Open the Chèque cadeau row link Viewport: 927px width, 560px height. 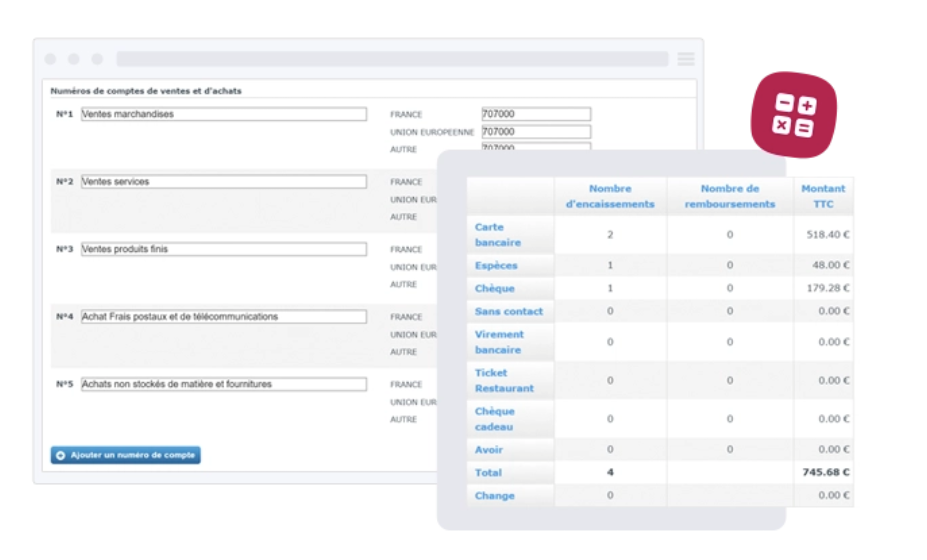pyautogui.click(x=495, y=419)
